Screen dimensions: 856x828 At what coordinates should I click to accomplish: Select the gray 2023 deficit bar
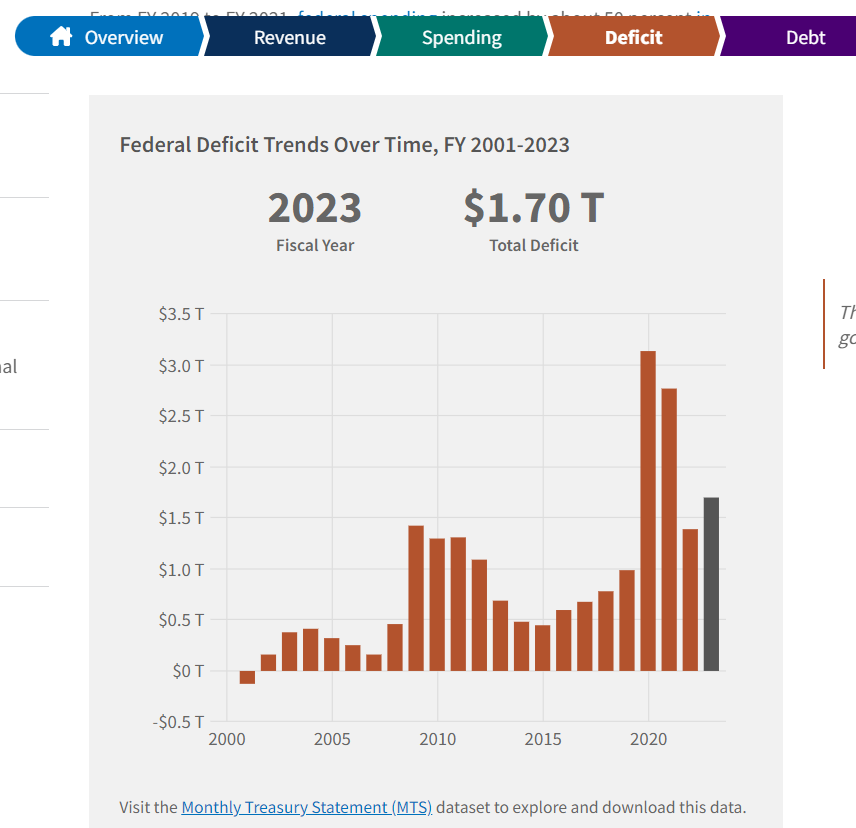coord(711,584)
